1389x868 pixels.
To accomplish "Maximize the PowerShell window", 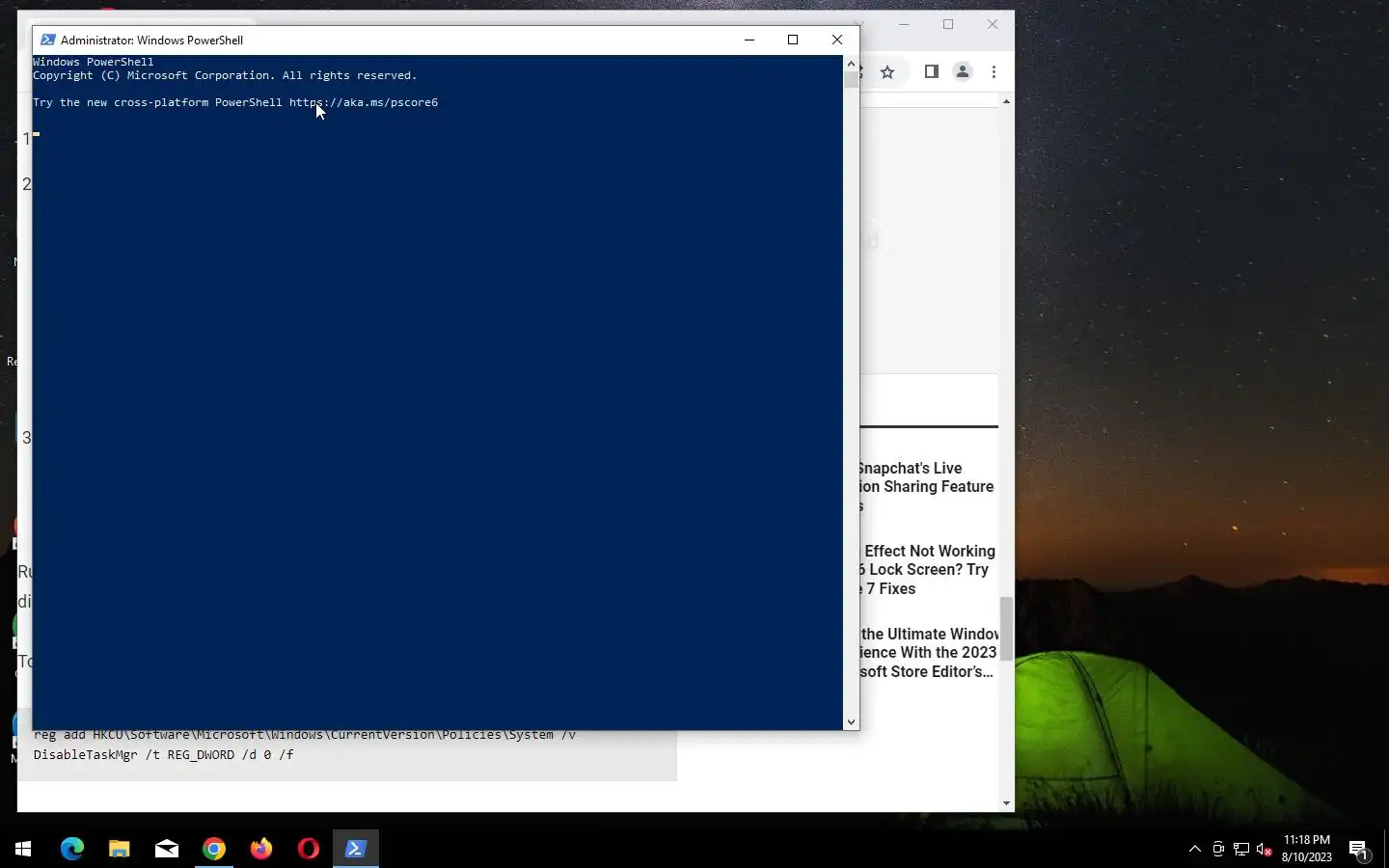I will [793, 40].
